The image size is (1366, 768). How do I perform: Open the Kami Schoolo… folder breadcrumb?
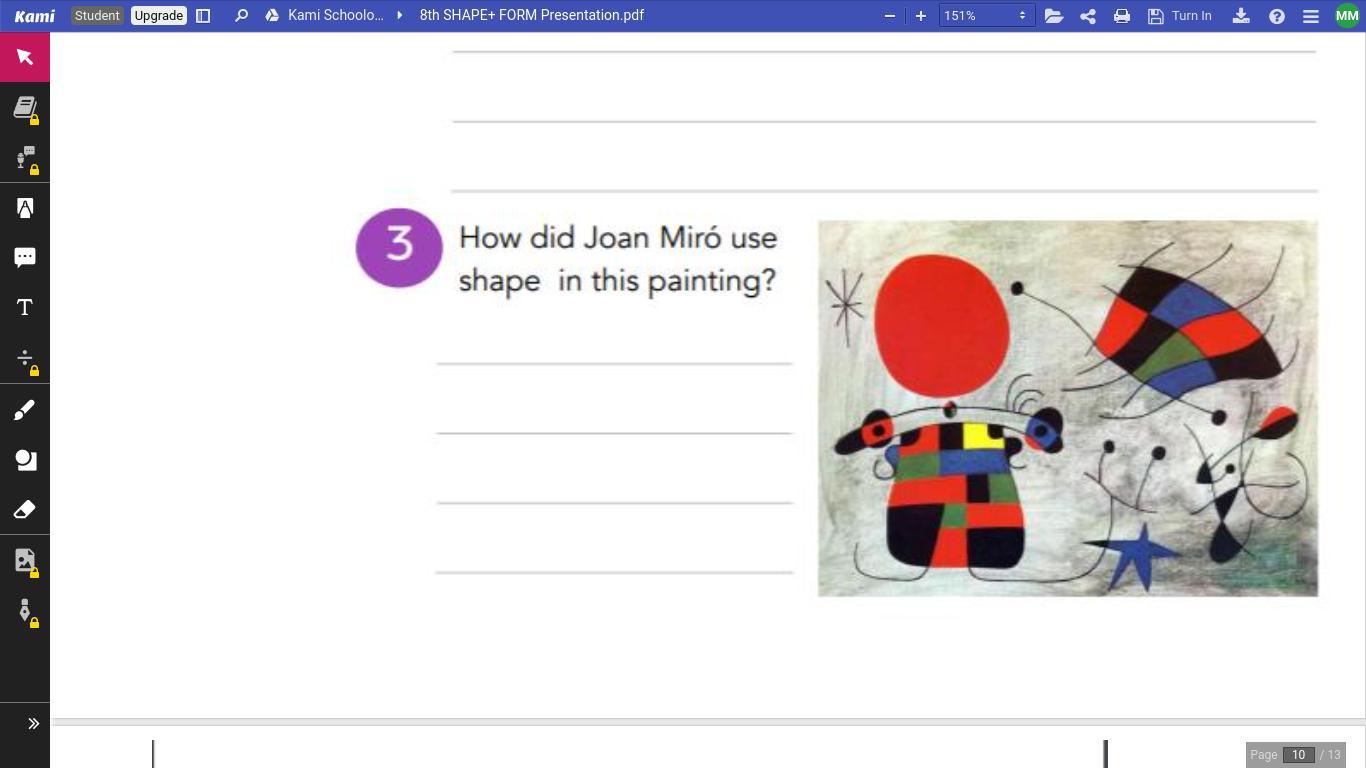click(336, 16)
